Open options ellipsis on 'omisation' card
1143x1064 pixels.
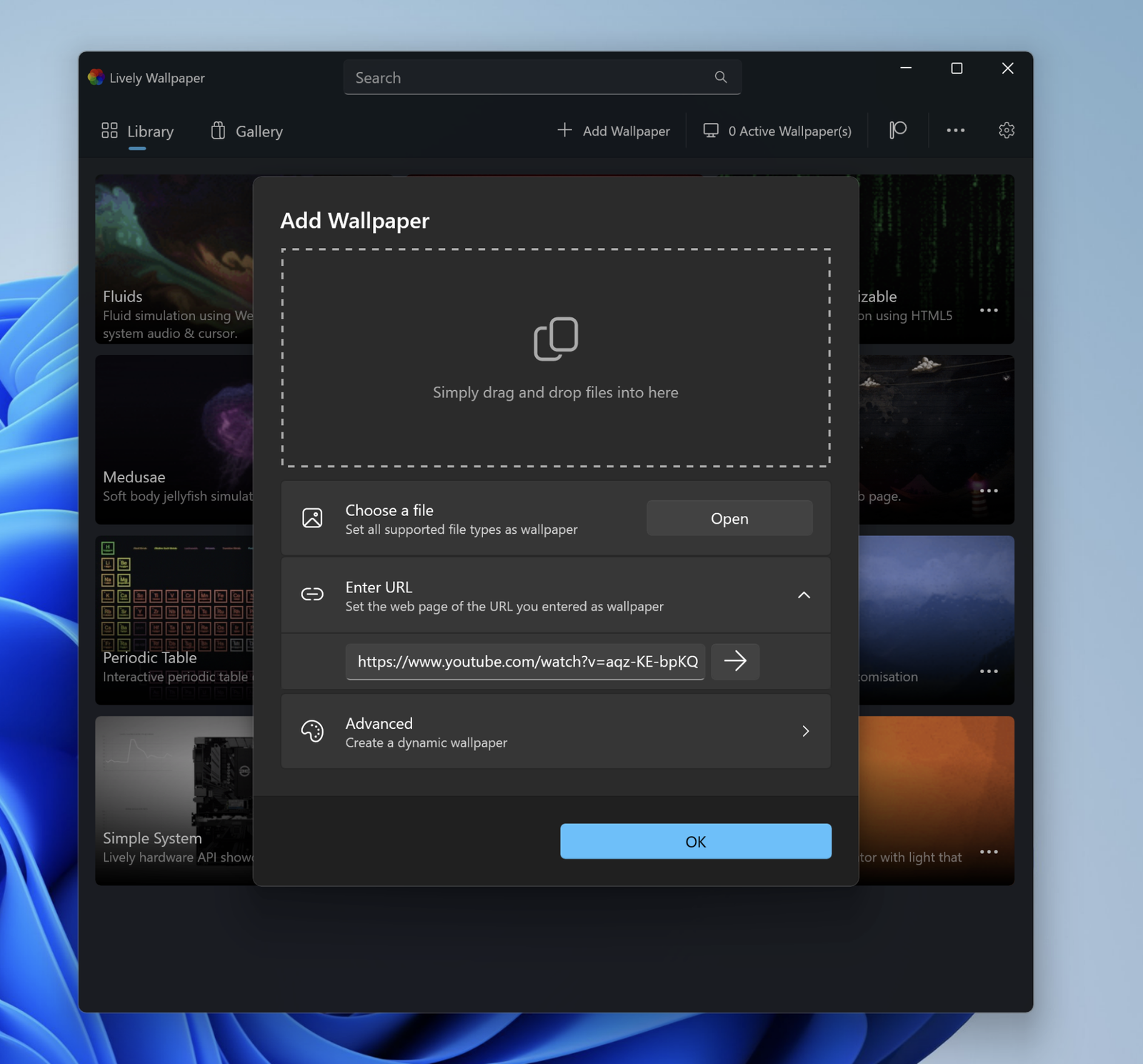[989, 671]
